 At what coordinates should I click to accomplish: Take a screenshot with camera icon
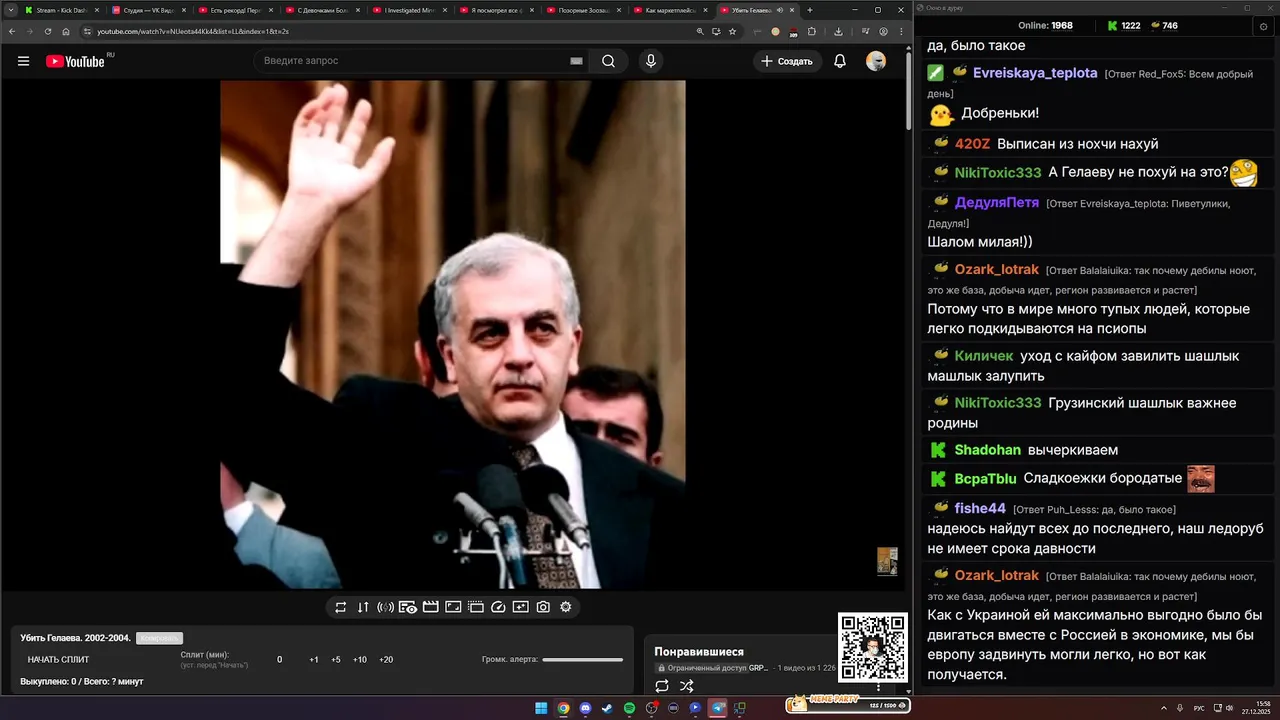[x=543, y=607]
